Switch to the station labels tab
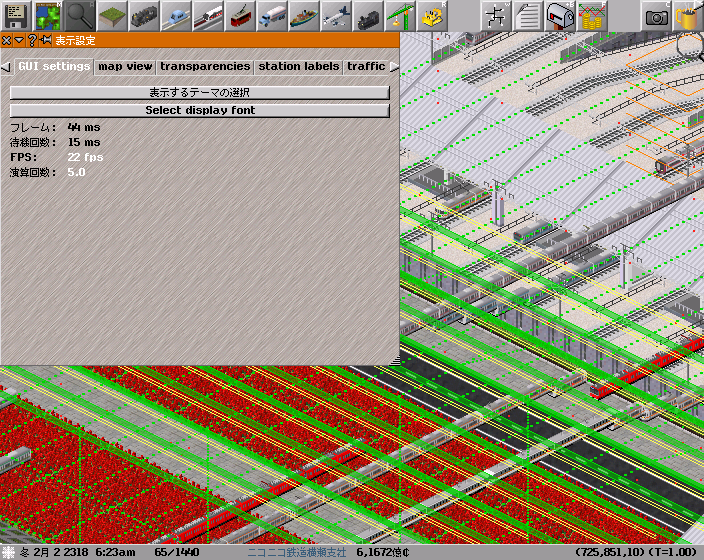704x560 pixels. click(x=299, y=66)
